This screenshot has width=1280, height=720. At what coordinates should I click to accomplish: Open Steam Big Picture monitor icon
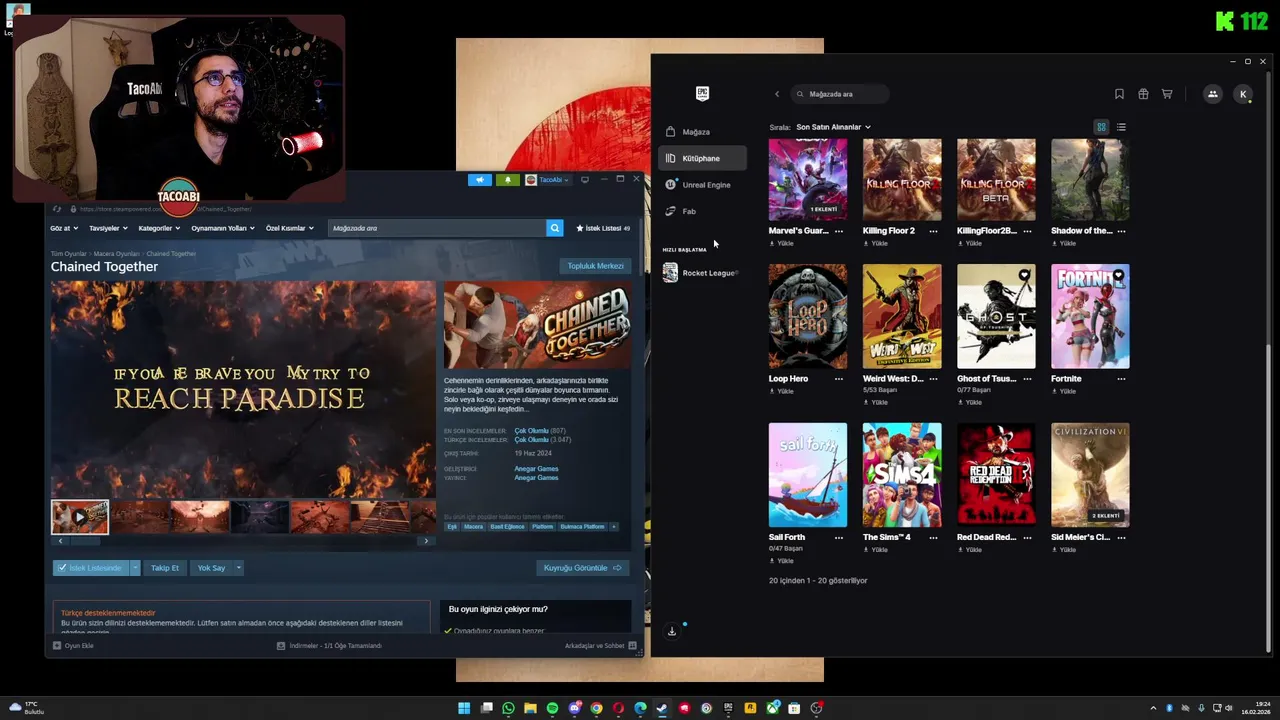[585, 180]
